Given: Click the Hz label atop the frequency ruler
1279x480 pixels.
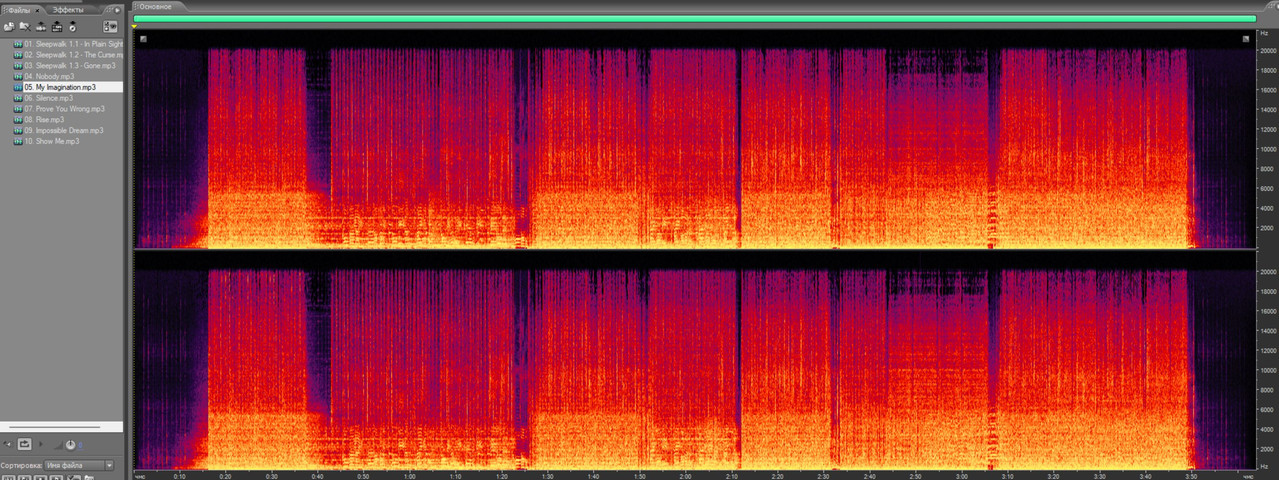Looking at the screenshot, I should coord(1265,33).
